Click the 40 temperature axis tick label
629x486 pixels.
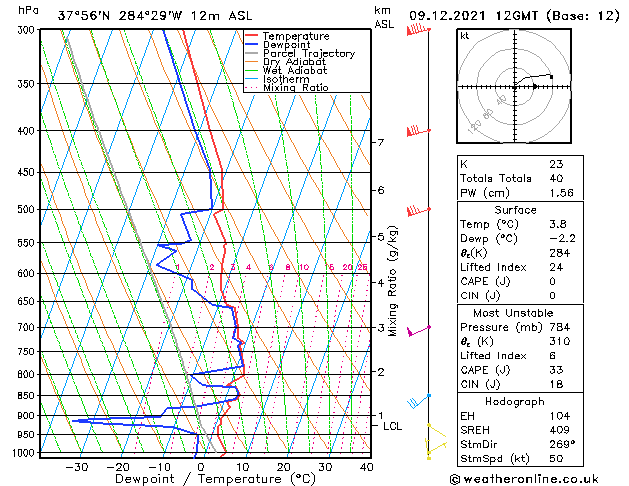pos(367,467)
